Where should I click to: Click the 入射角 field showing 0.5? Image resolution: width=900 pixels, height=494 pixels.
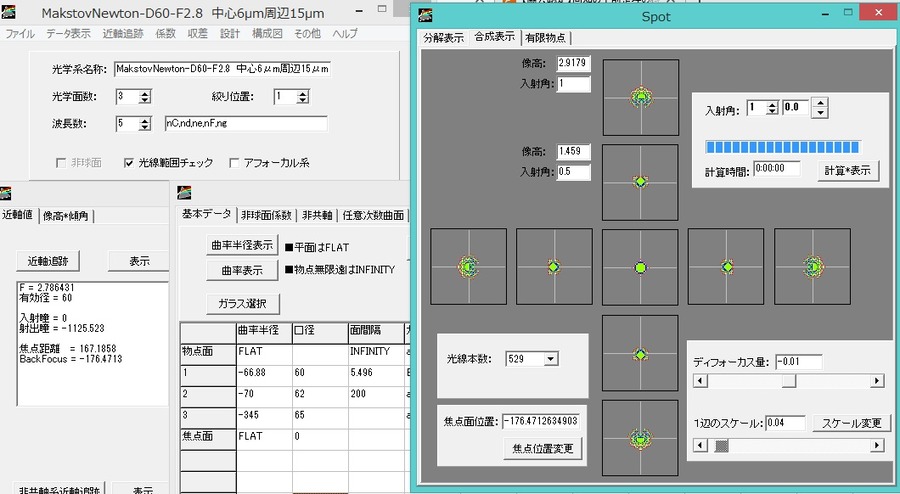(573, 172)
